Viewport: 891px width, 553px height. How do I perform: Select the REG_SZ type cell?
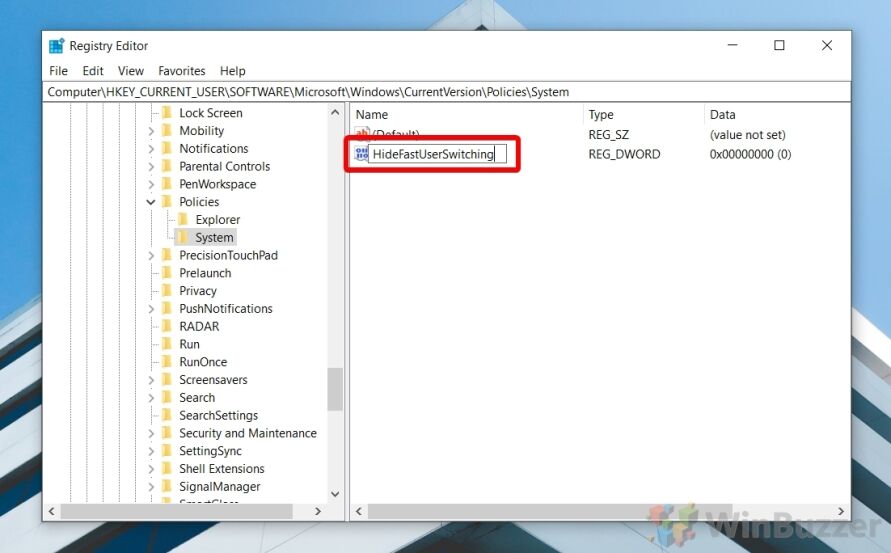coord(608,135)
